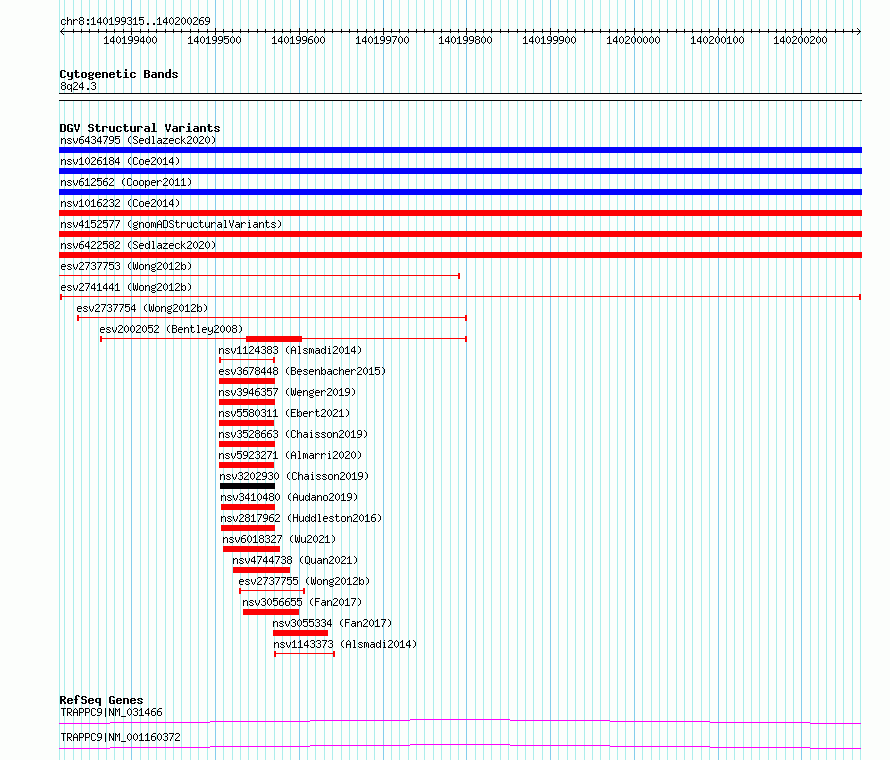This screenshot has width=890, height=760.
Task: Open nsv1143373 (Alsmadi2014) label
Action: 345,644
